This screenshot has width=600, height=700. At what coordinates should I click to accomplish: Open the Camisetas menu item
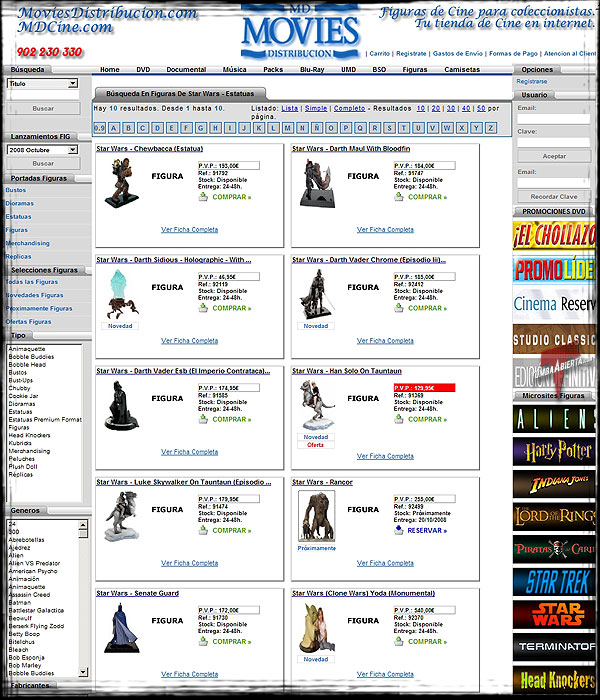pos(462,70)
